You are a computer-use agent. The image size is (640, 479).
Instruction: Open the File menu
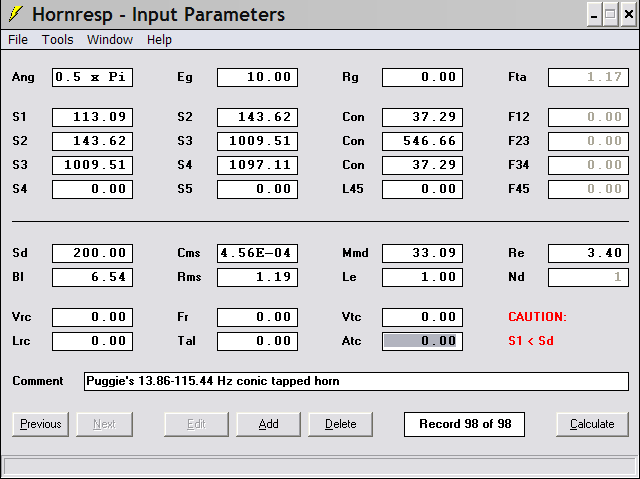(x=18, y=40)
